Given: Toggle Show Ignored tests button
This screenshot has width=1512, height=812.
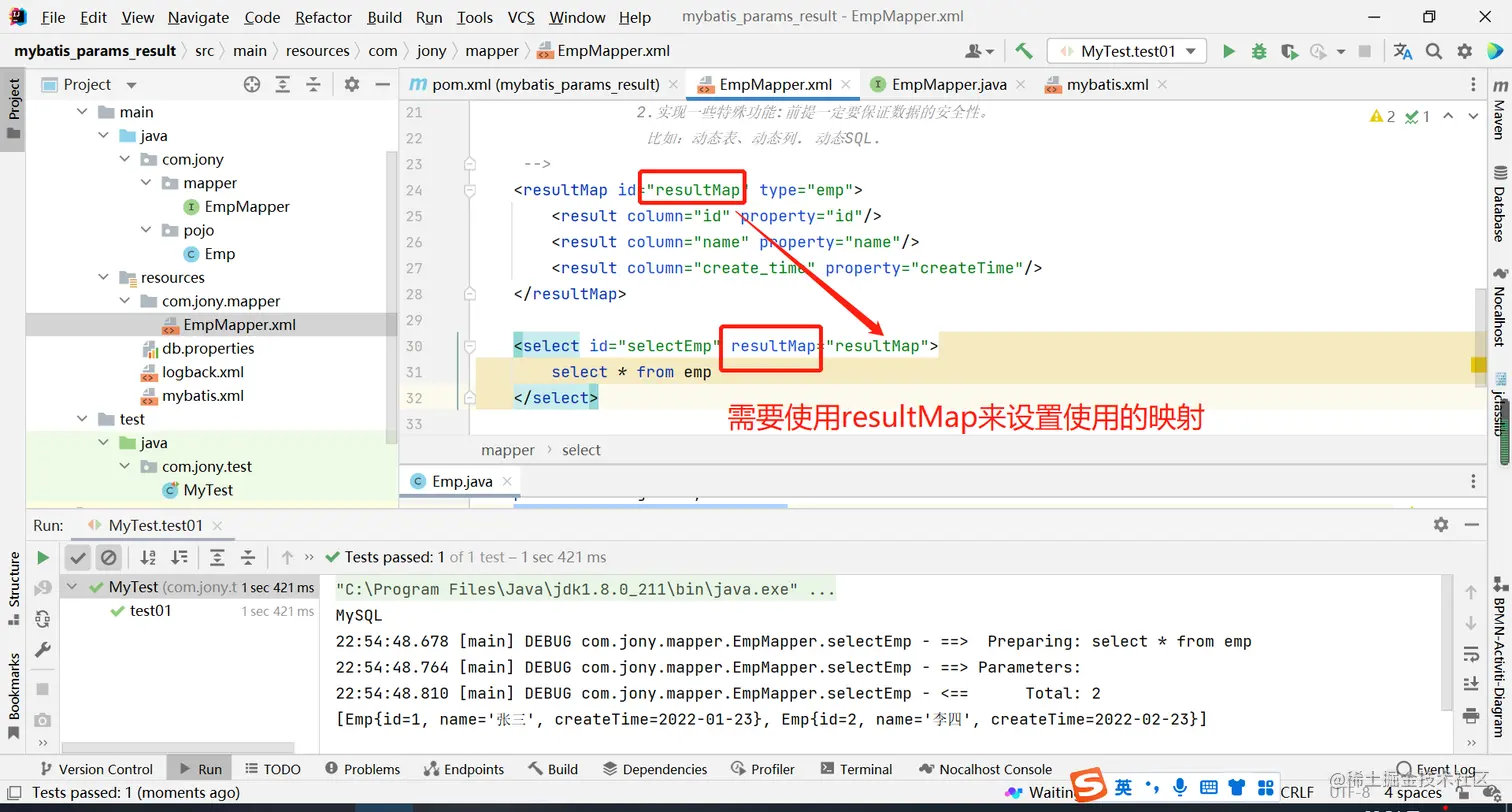Looking at the screenshot, I should pos(109,557).
